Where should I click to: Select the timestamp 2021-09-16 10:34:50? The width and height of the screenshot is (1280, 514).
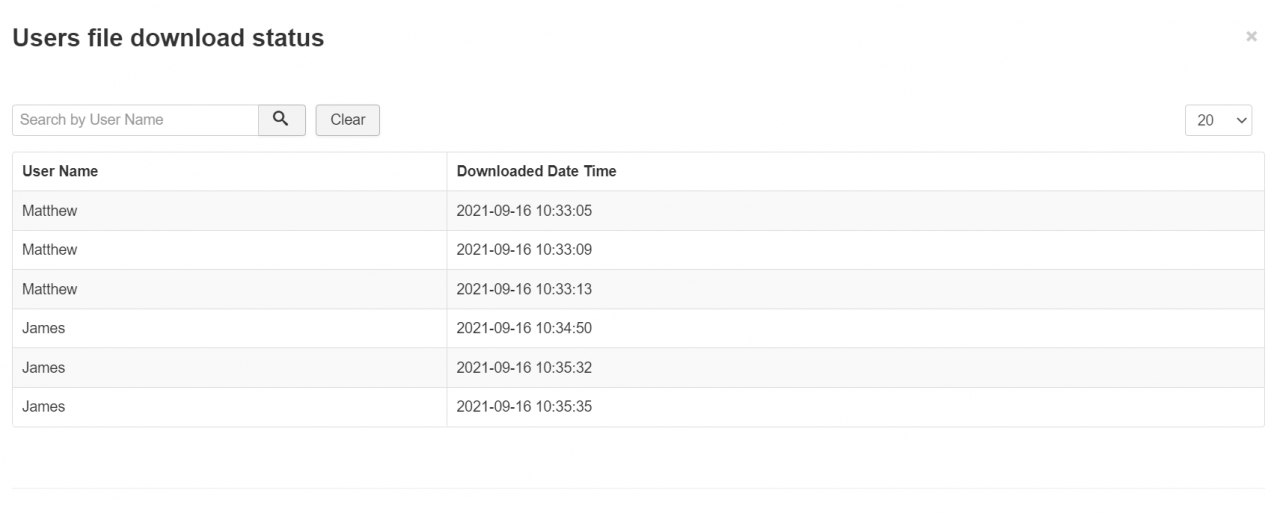click(524, 328)
